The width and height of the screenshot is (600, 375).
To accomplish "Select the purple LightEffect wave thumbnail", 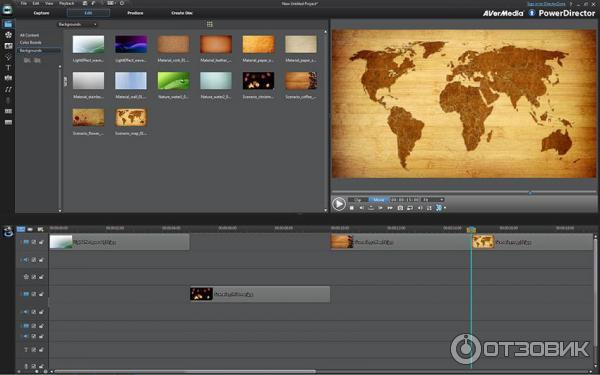I will pyautogui.click(x=131, y=44).
